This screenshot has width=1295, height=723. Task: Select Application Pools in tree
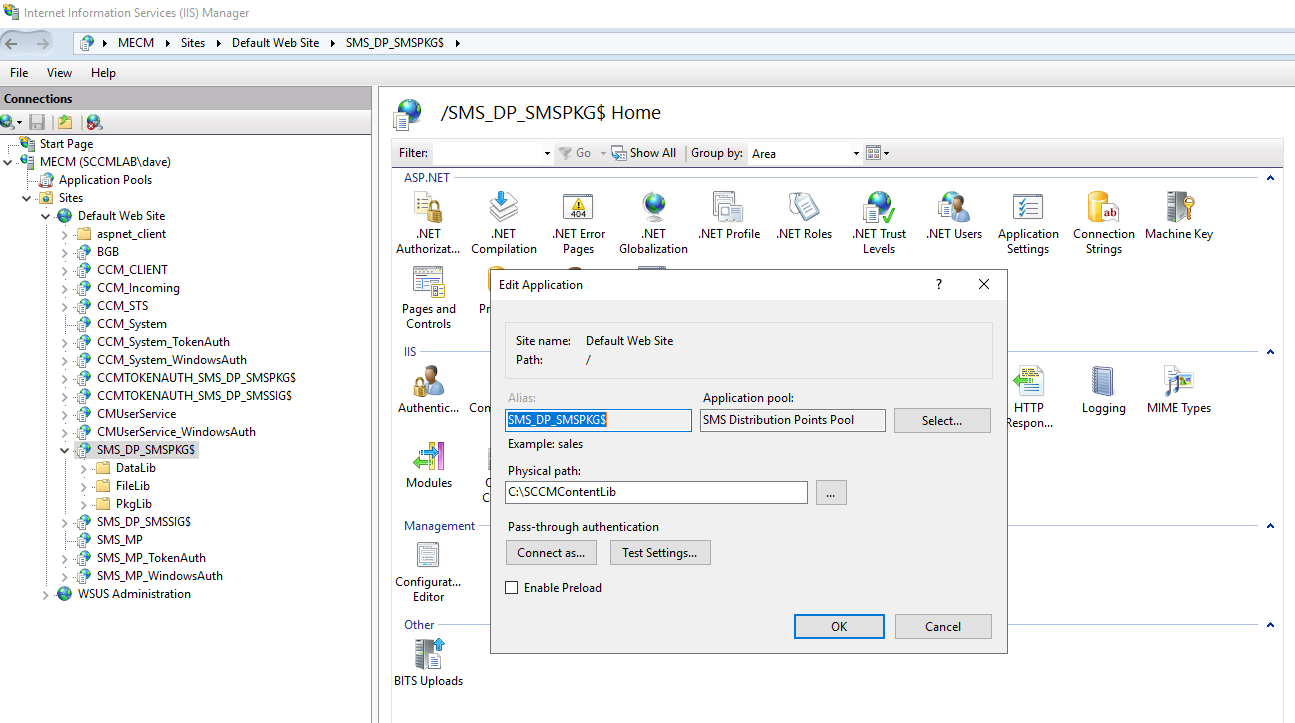click(105, 180)
